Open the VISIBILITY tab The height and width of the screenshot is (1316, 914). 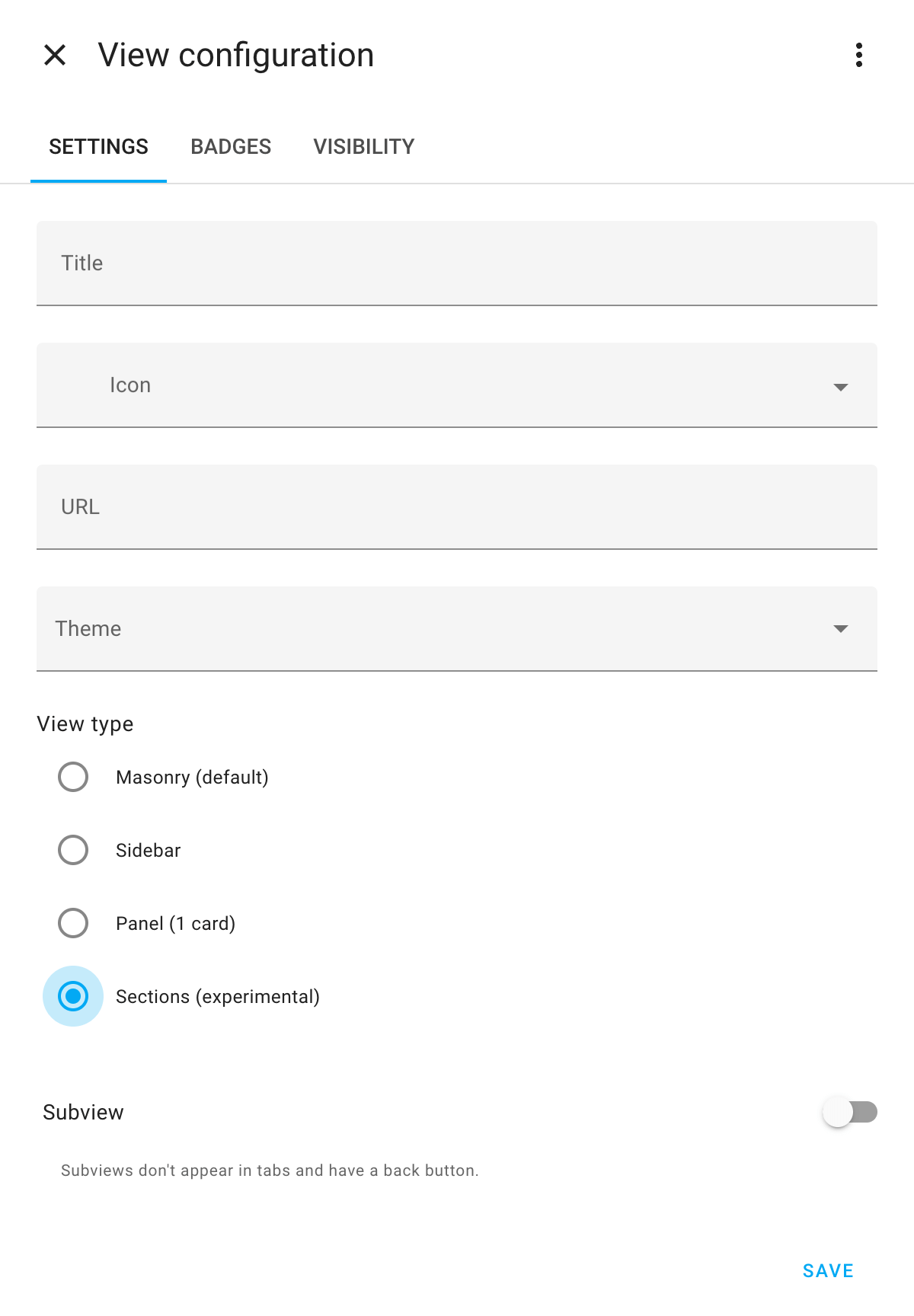coord(363,146)
